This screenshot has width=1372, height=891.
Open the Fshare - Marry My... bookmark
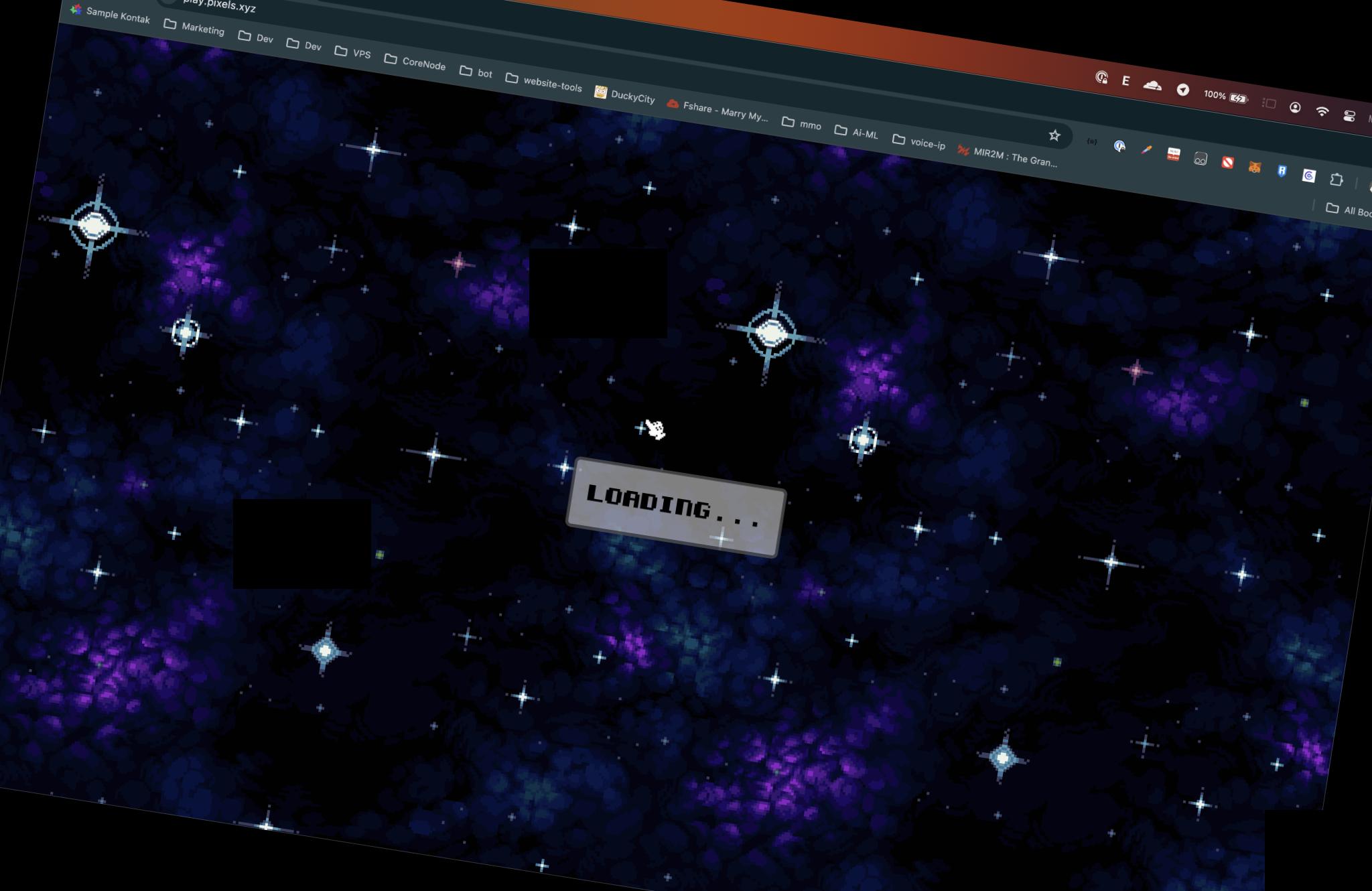[718, 111]
